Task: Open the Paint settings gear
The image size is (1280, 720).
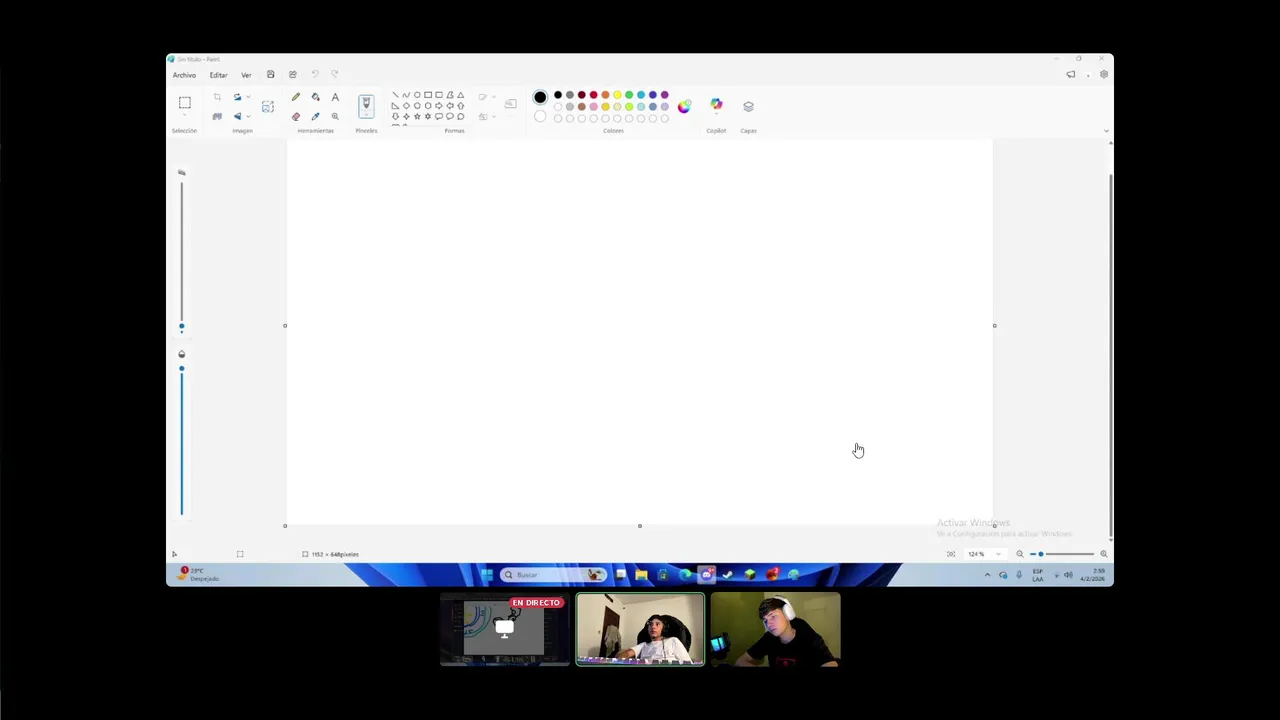Action: 1104,75
